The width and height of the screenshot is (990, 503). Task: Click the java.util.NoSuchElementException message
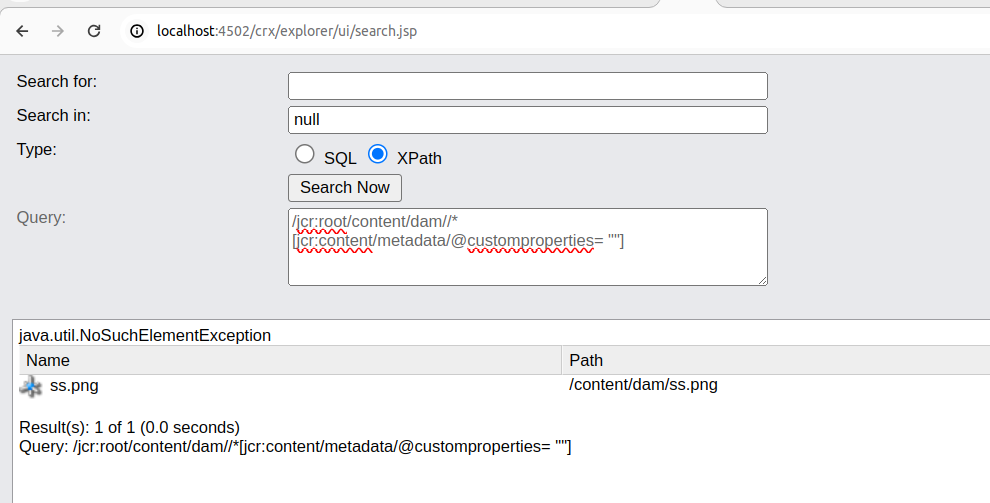(x=145, y=335)
